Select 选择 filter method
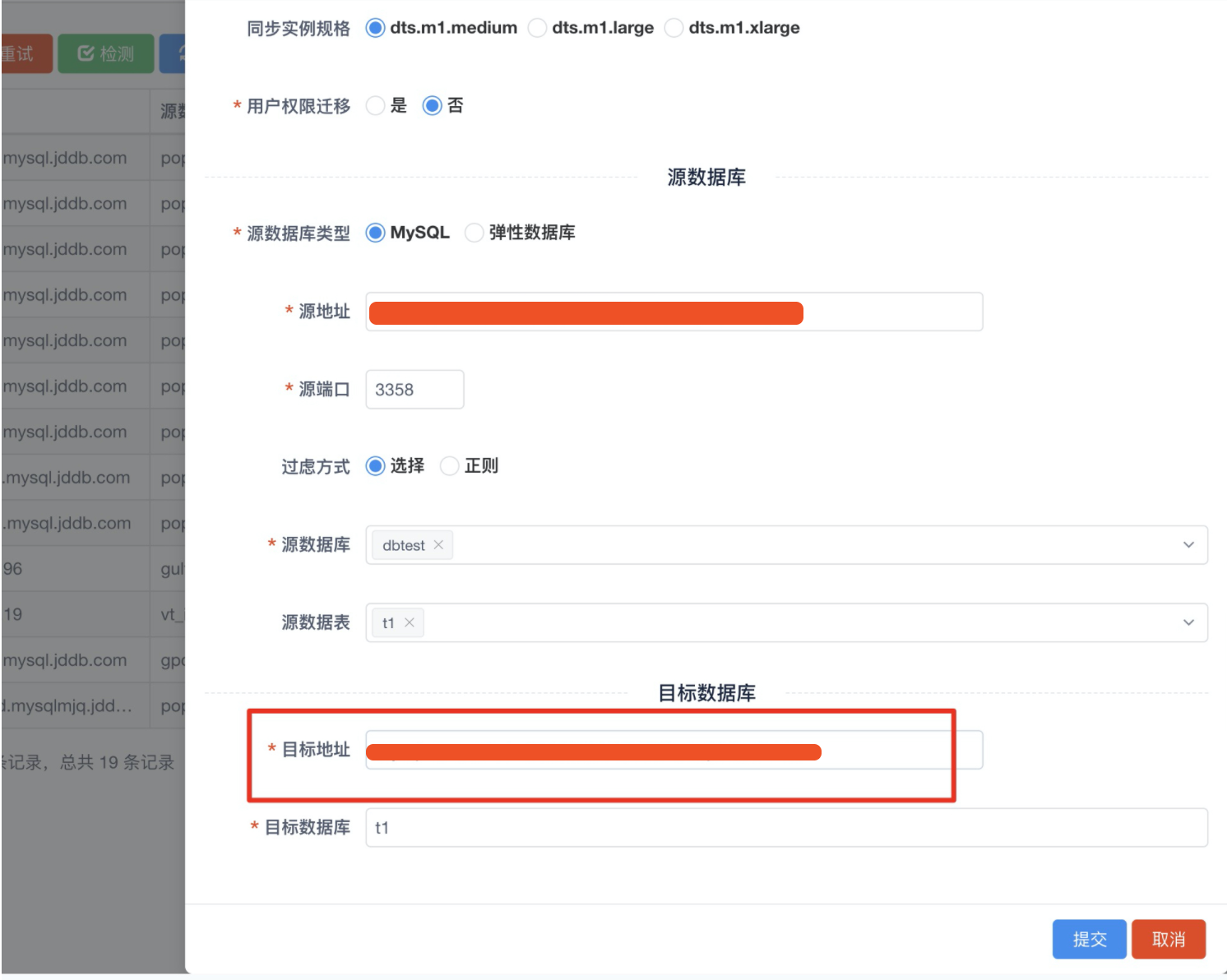 [x=376, y=466]
